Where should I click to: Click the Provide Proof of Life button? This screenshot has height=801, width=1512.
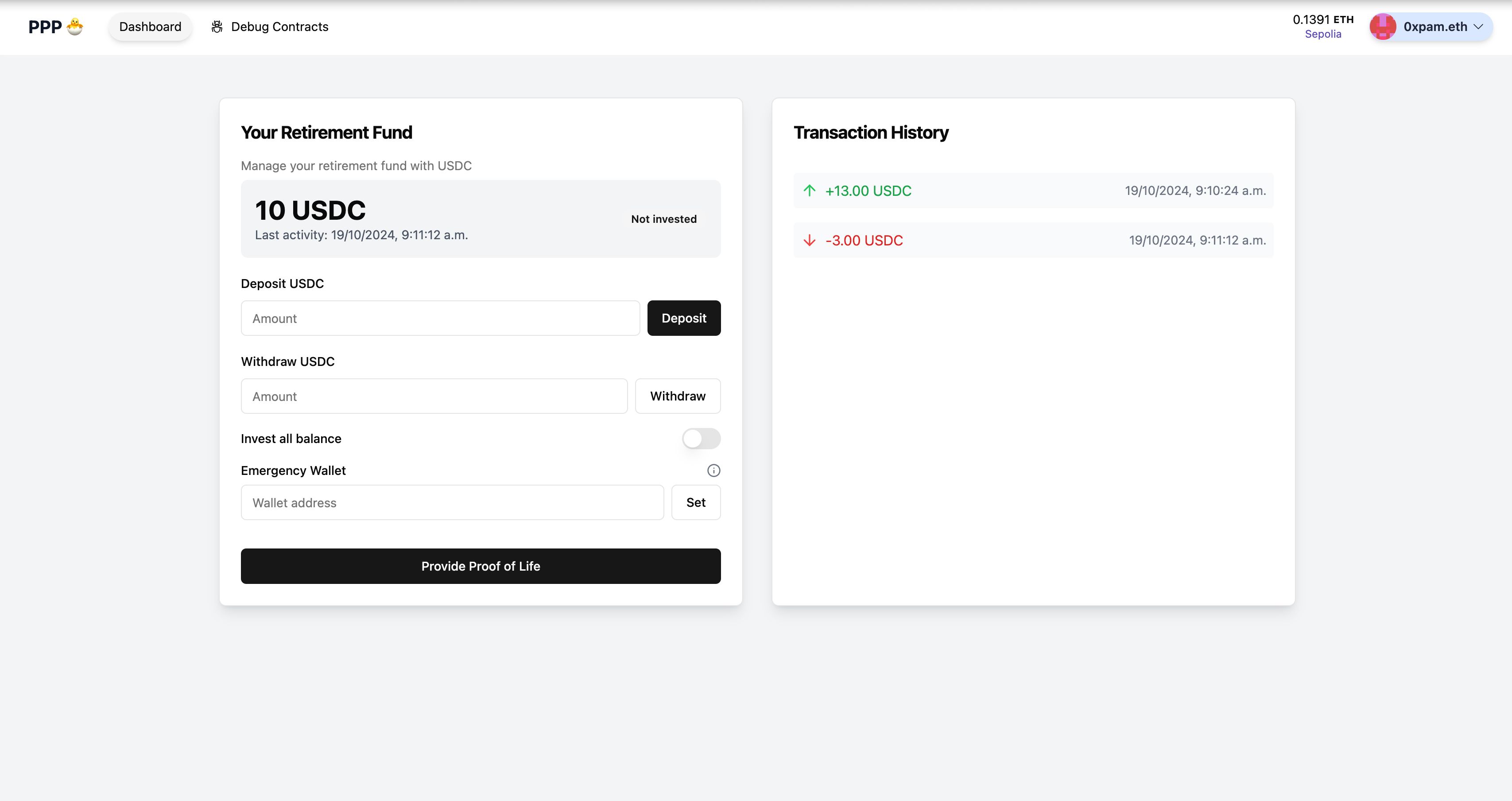coord(480,565)
